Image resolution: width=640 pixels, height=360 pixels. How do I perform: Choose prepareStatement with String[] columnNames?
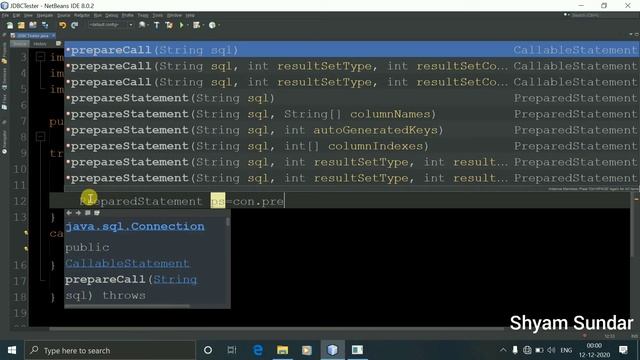tap(352, 114)
